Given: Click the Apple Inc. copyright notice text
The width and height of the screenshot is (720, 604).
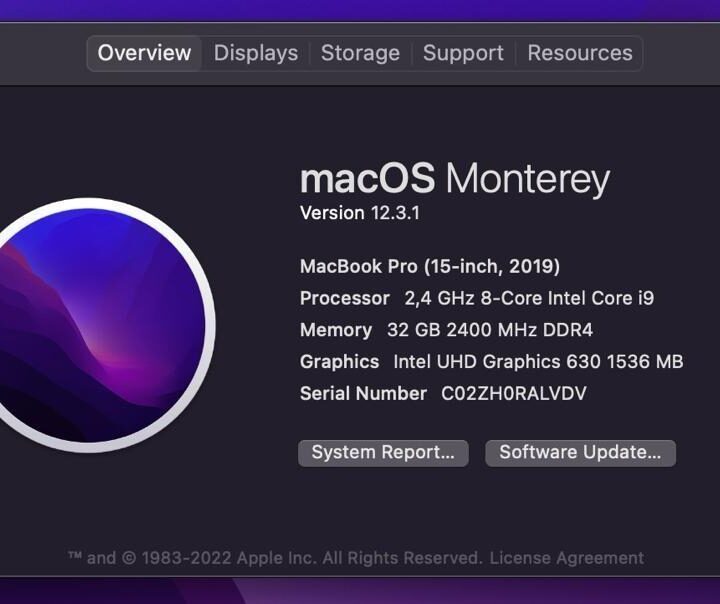Looking at the screenshot, I should click(275, 558).
